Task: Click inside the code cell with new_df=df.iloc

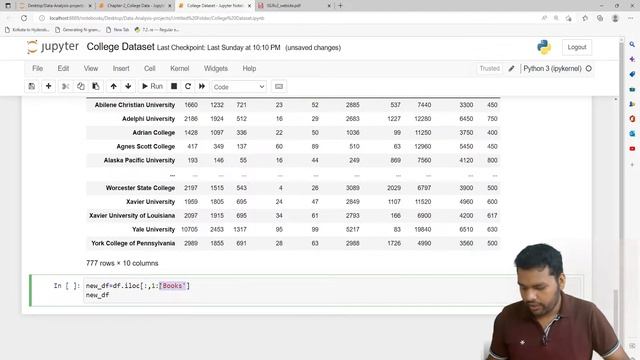Action: click(333, 290)
